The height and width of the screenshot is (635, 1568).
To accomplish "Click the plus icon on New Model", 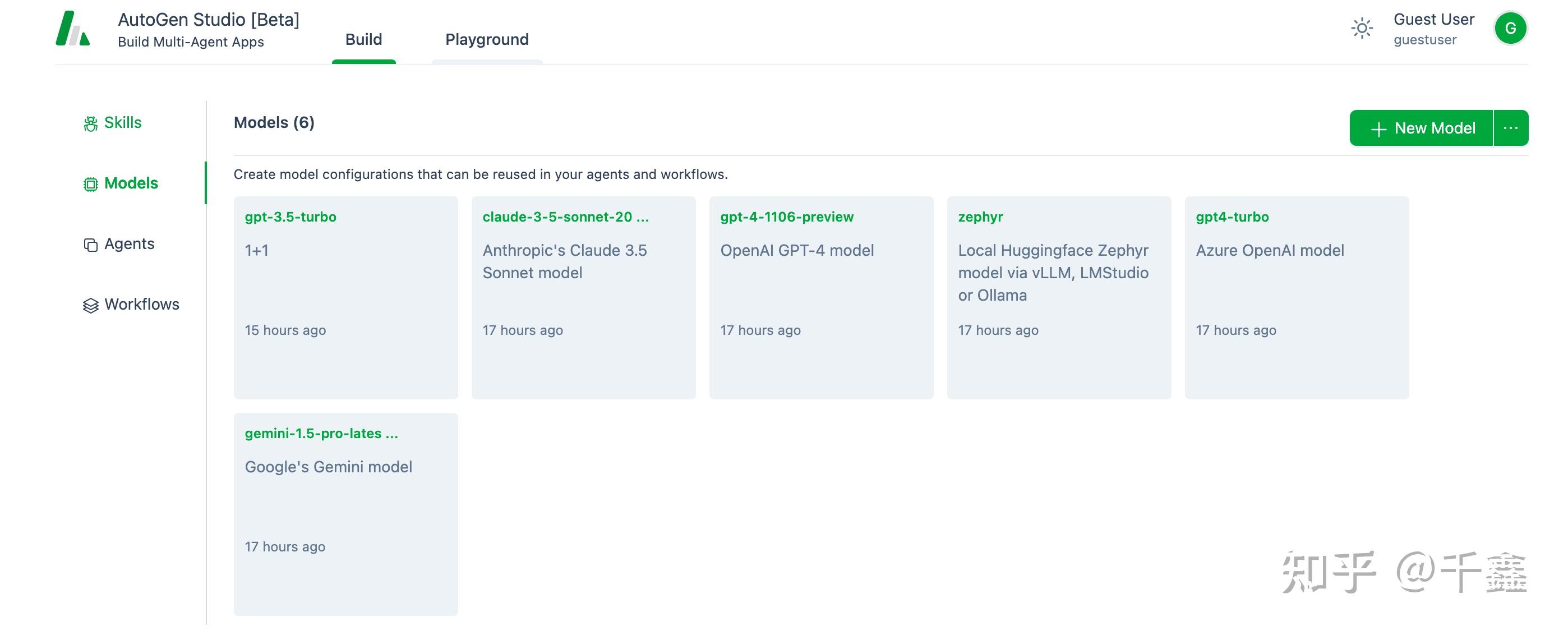I will point(1378,129).
